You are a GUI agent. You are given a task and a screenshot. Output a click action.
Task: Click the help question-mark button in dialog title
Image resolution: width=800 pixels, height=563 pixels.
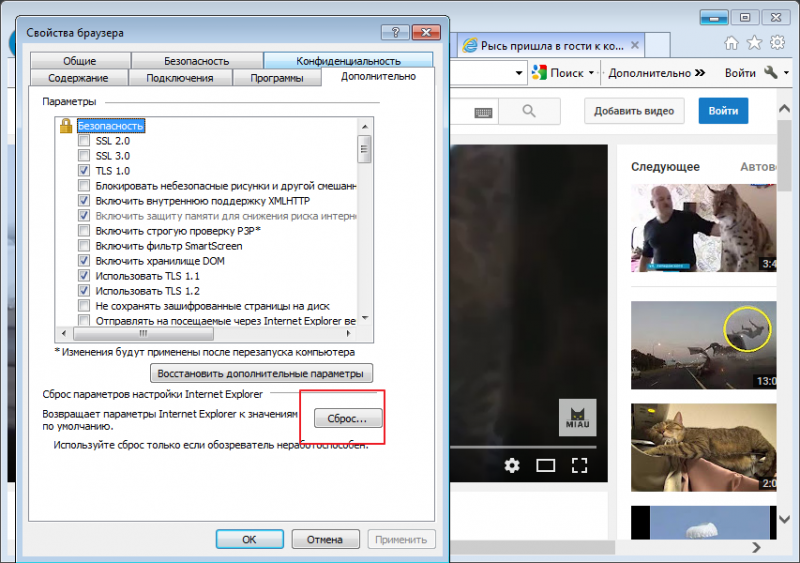tap(395, 33)
